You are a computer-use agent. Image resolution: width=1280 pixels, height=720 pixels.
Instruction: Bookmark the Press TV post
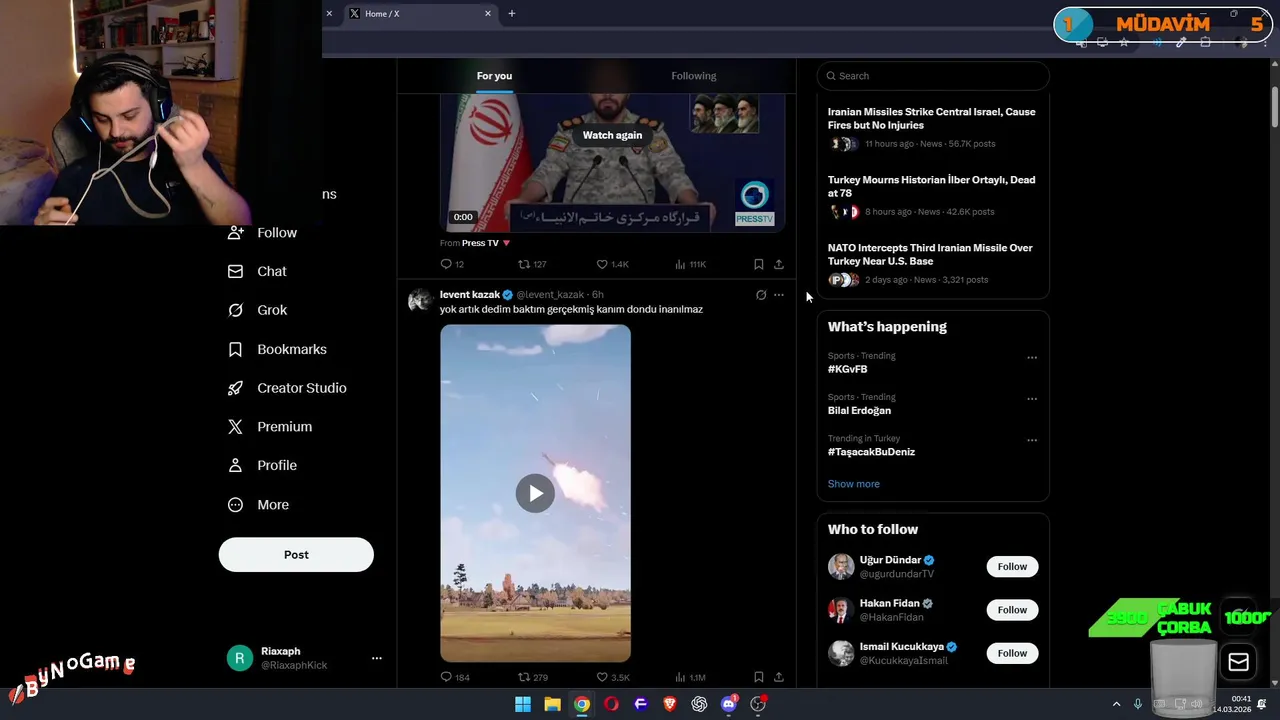[759, 264]
